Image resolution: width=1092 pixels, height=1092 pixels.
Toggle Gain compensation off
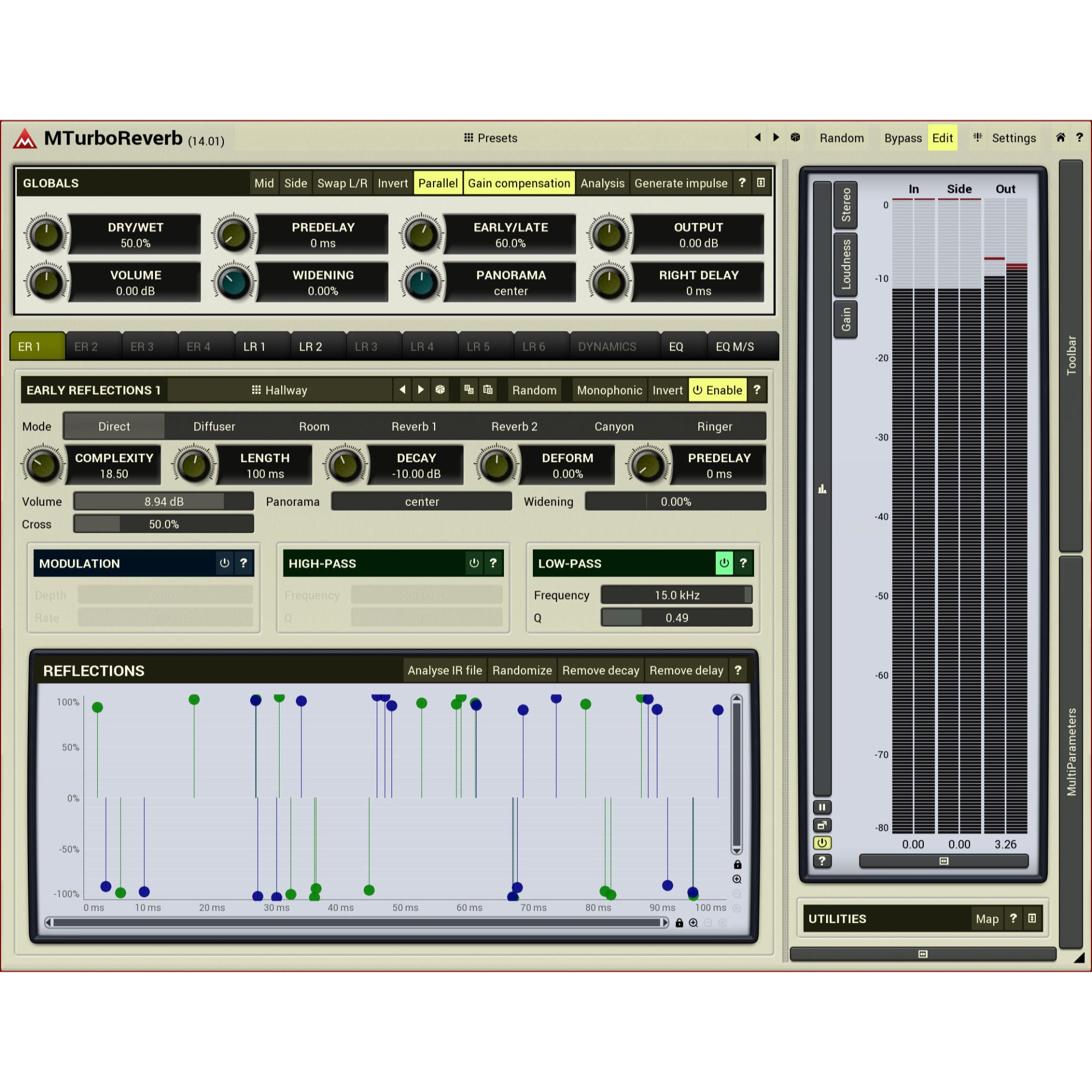[x=519, y=183]
